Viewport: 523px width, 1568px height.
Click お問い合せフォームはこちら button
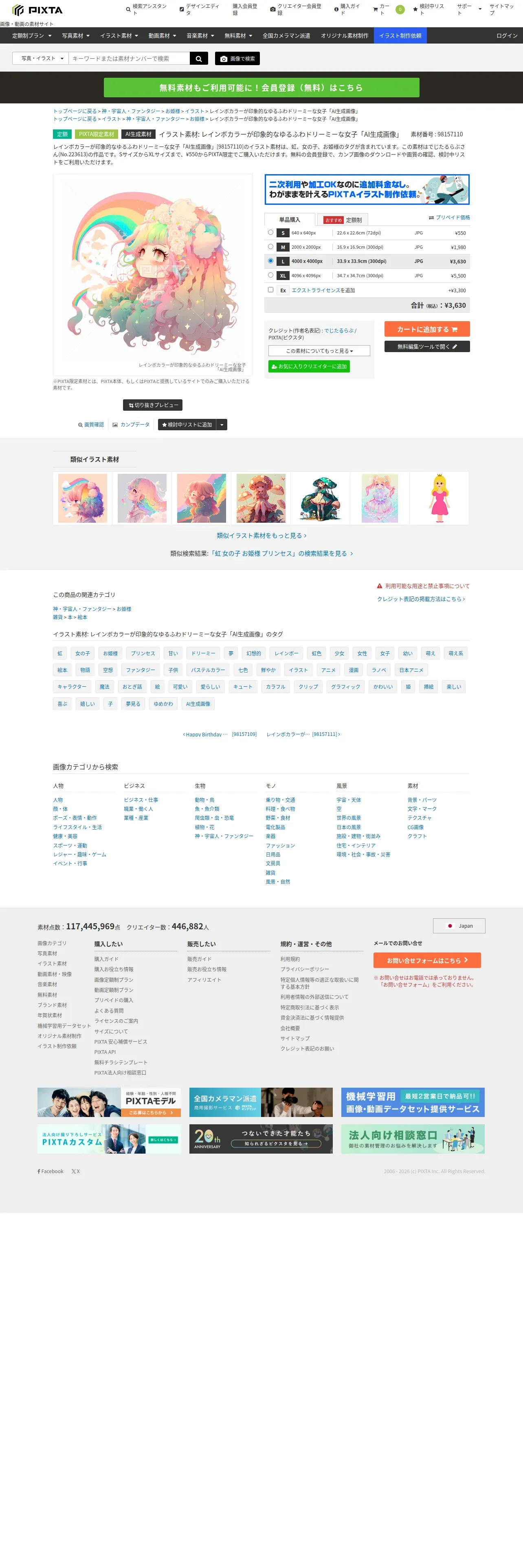click(427, 960)
